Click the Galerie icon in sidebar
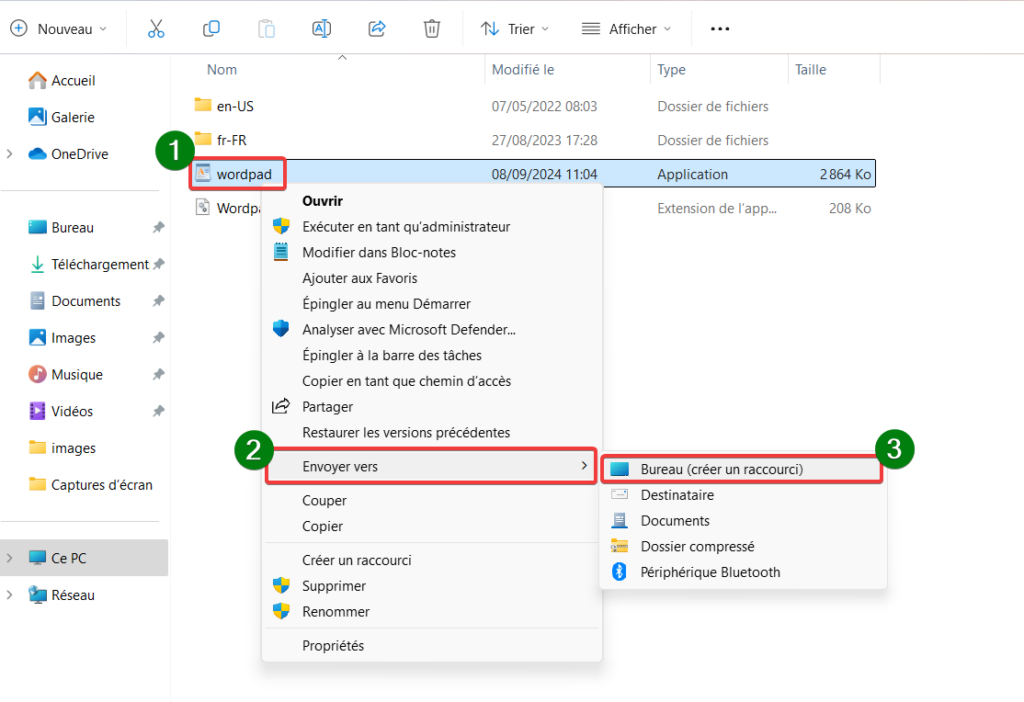The height and width of the screenshot is (702, 1024). click(x=37, y=117)
